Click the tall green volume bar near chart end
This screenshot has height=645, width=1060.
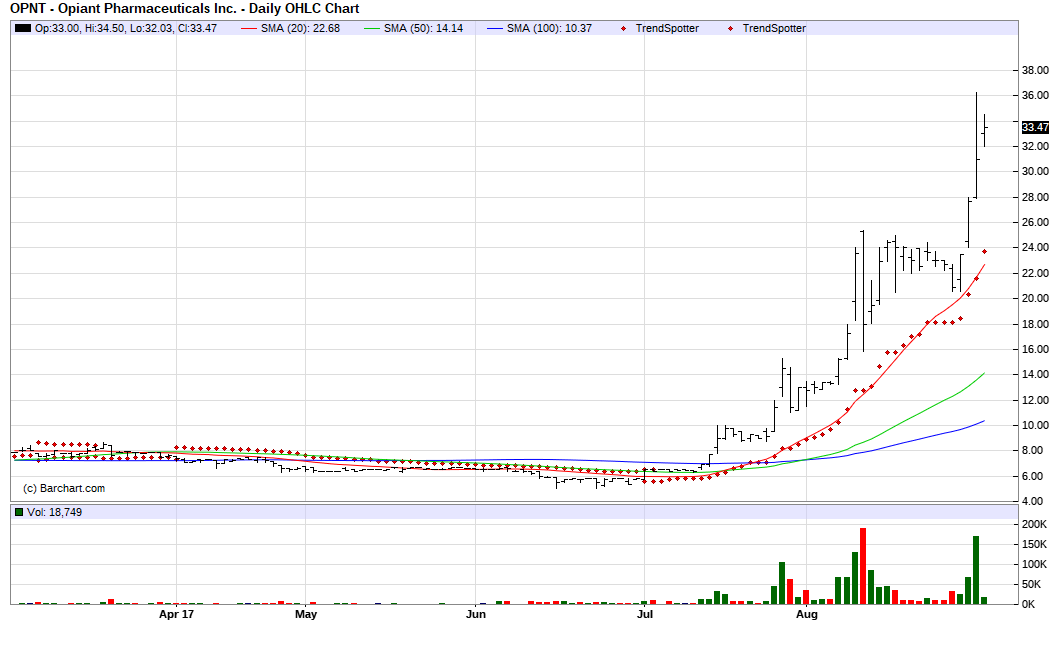pyautogui.click(x=975, y=570)
